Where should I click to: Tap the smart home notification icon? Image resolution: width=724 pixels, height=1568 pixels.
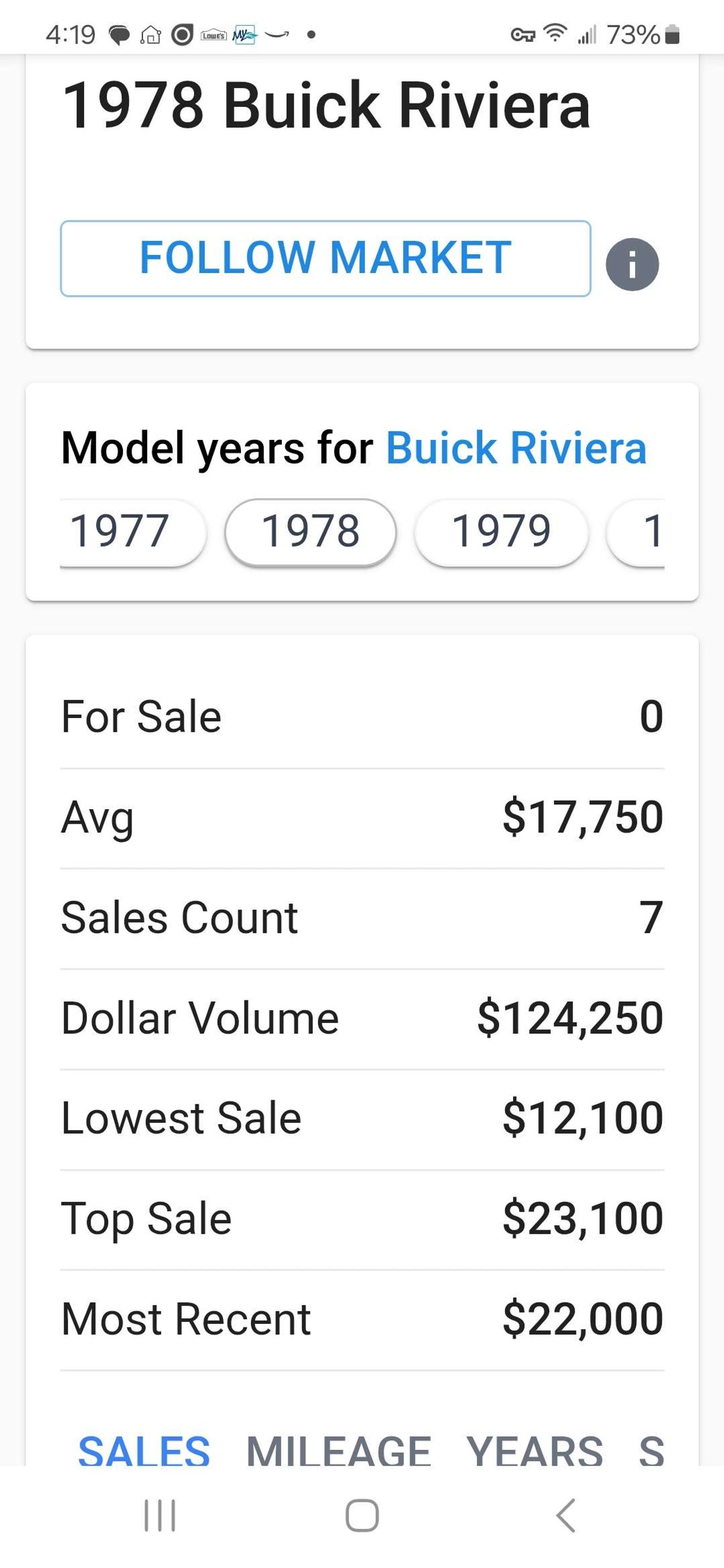[150, 35]
